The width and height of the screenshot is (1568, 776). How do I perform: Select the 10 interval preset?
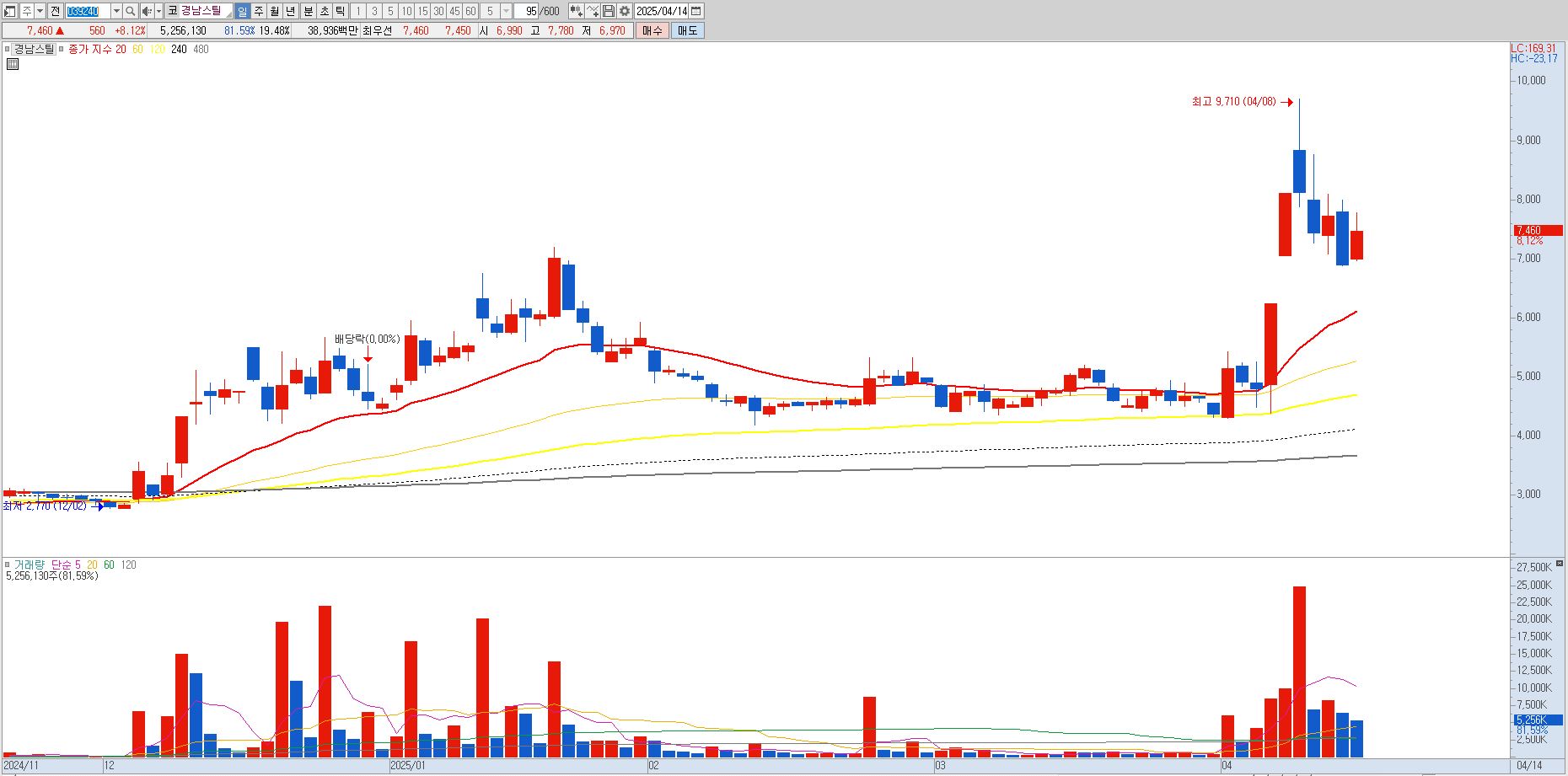click(406, 11)
